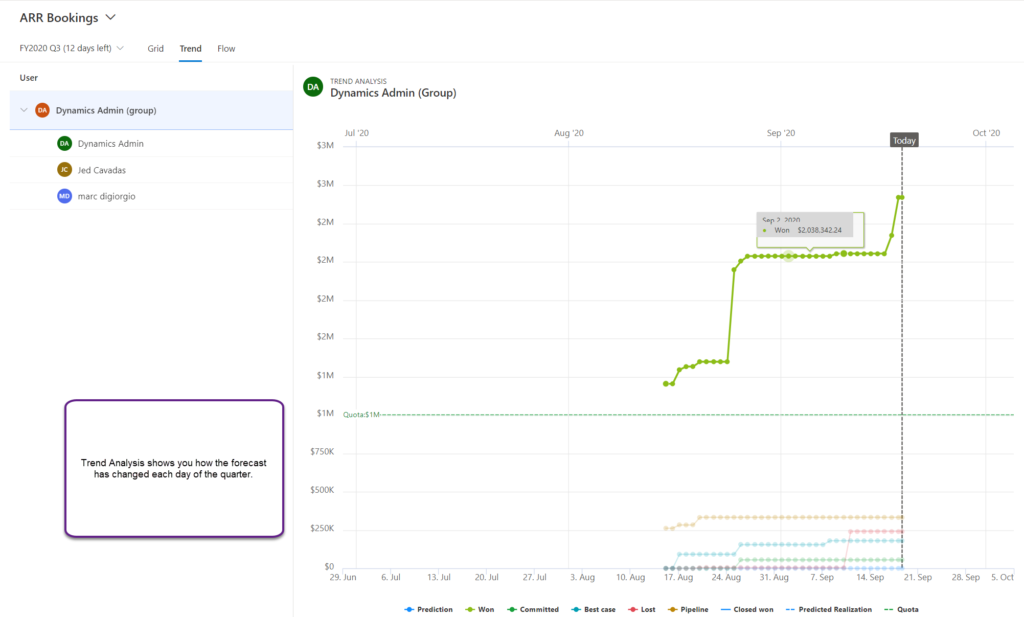Click the $750K y-axis label
The width and height of the screenshot is (1024, 617).
(x=322, y=451)
